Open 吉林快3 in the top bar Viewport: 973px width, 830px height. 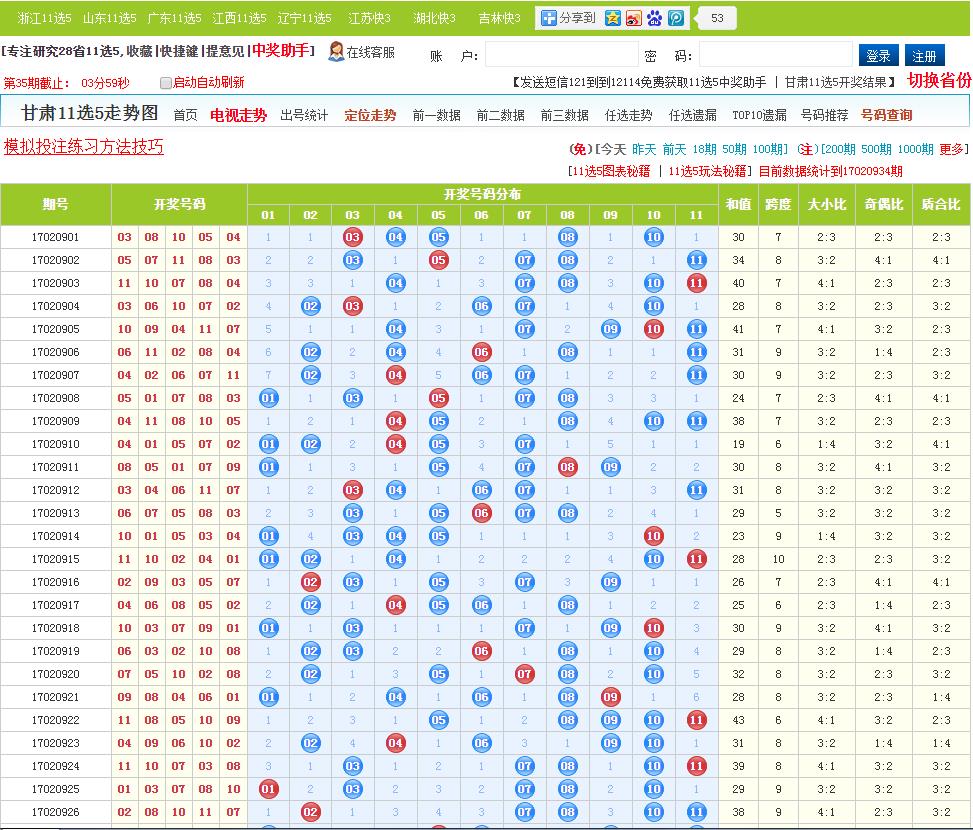(500, 18)
